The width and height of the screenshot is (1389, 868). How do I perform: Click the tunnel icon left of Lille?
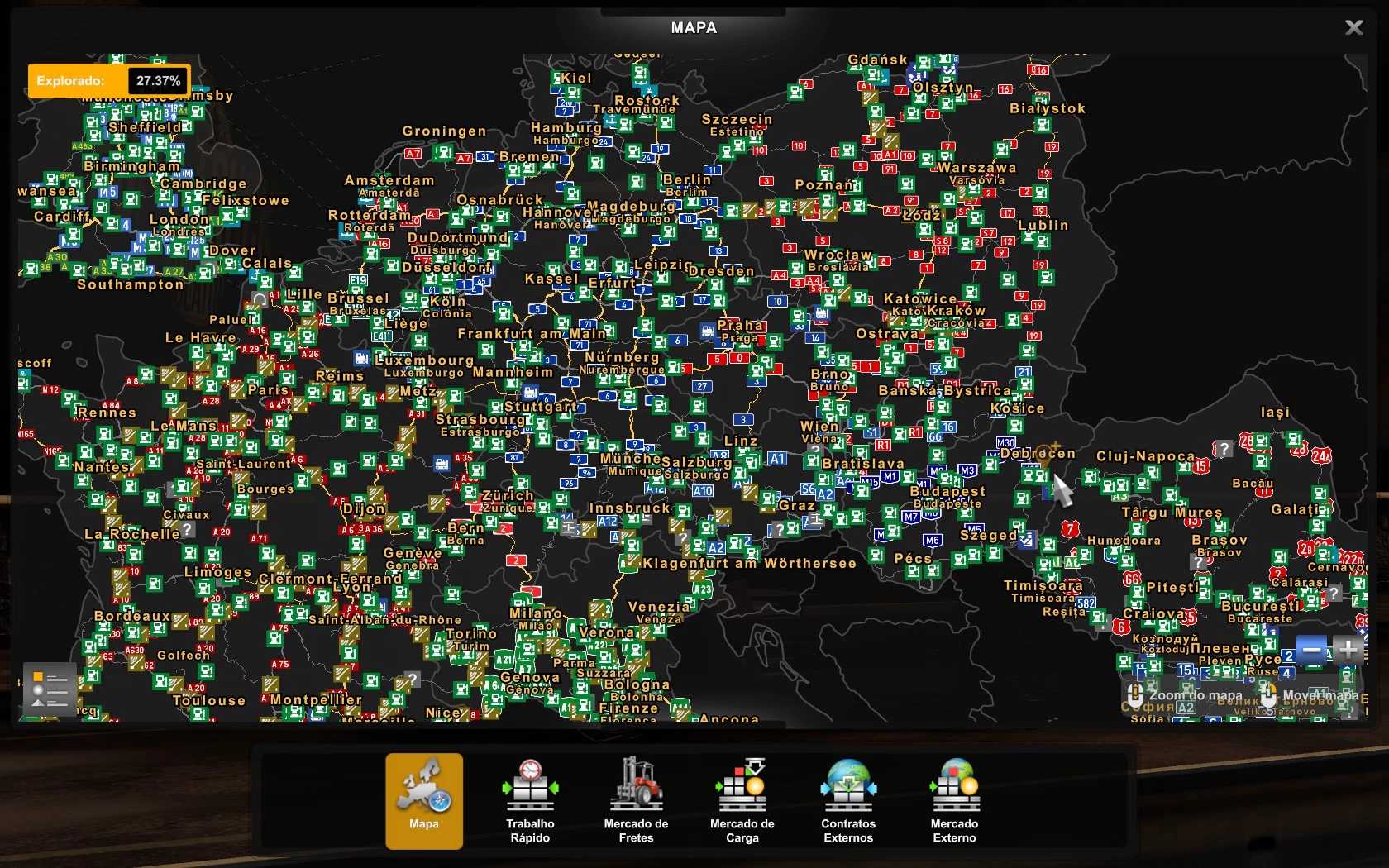pyautogui.click(x=260, y=299)
